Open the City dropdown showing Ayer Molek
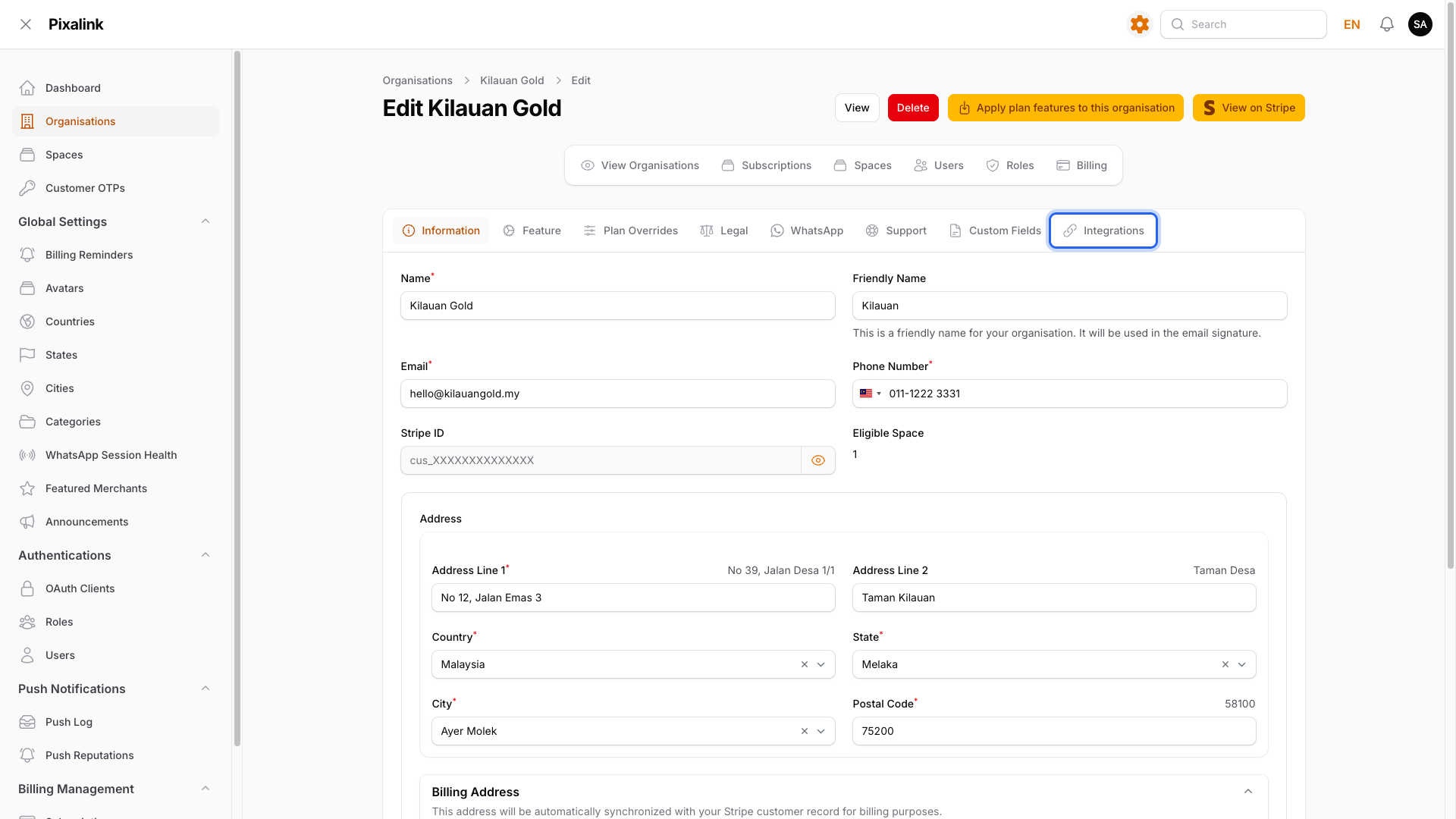This screenshot has width=1456, height=819. [633, 731]
